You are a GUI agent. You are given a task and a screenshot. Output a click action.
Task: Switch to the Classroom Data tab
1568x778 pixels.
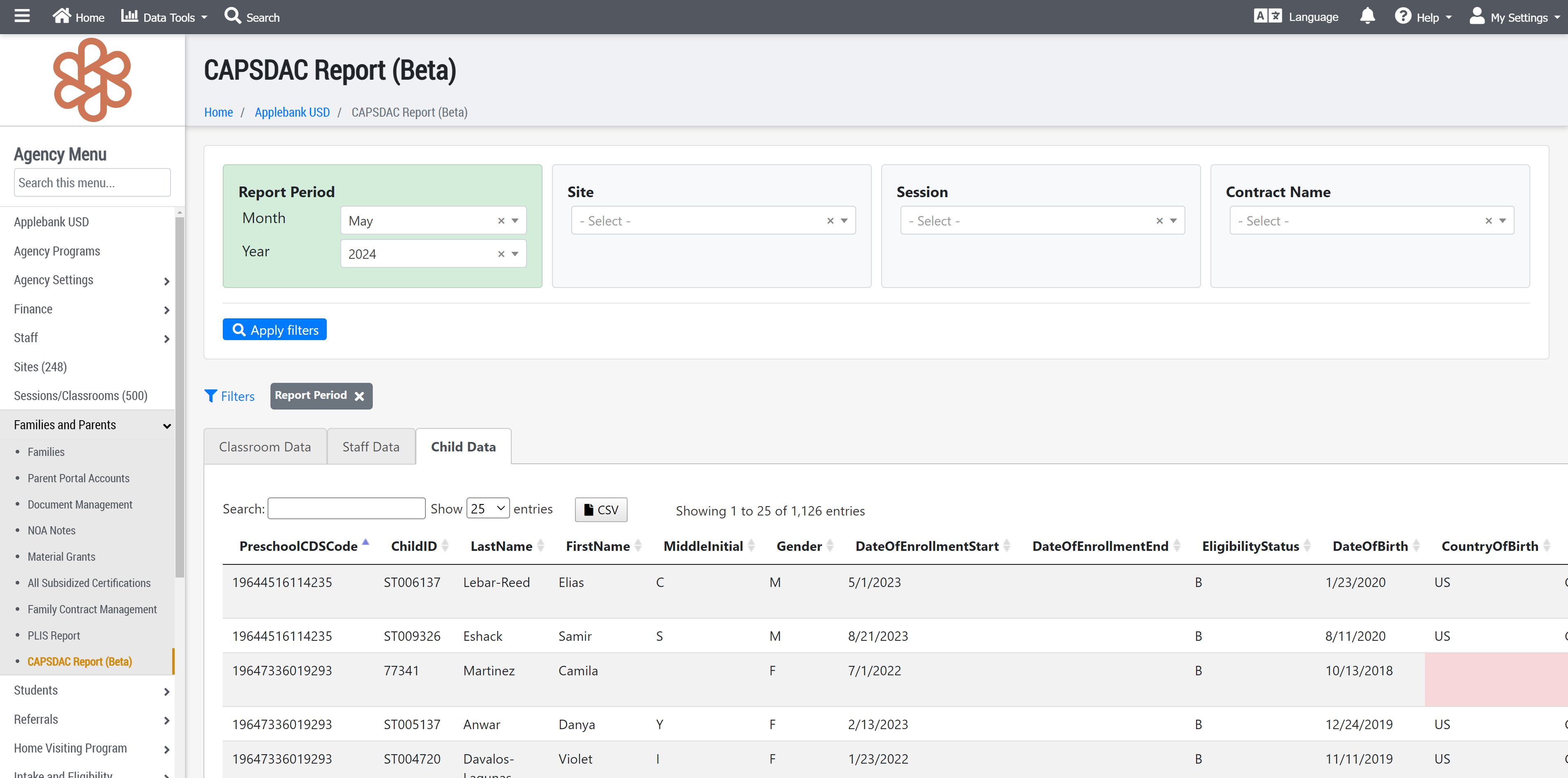265,447
